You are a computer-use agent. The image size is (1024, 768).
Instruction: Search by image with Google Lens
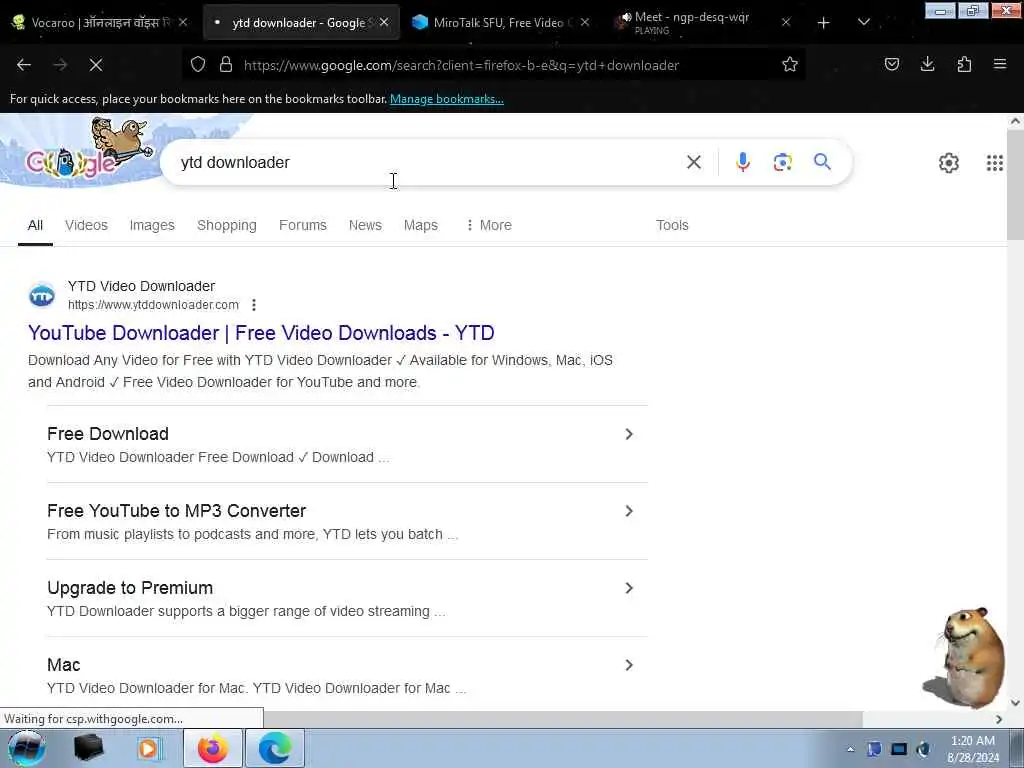pos(782,162)
